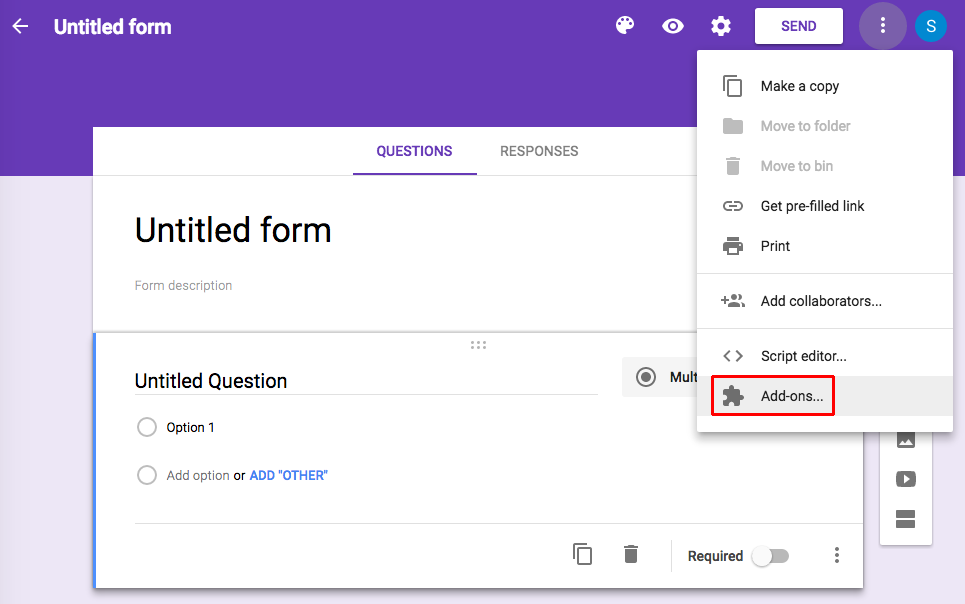The image size is (965, 604).
Task: Edit the Untitled Question text field
Action: click(366, 381)
